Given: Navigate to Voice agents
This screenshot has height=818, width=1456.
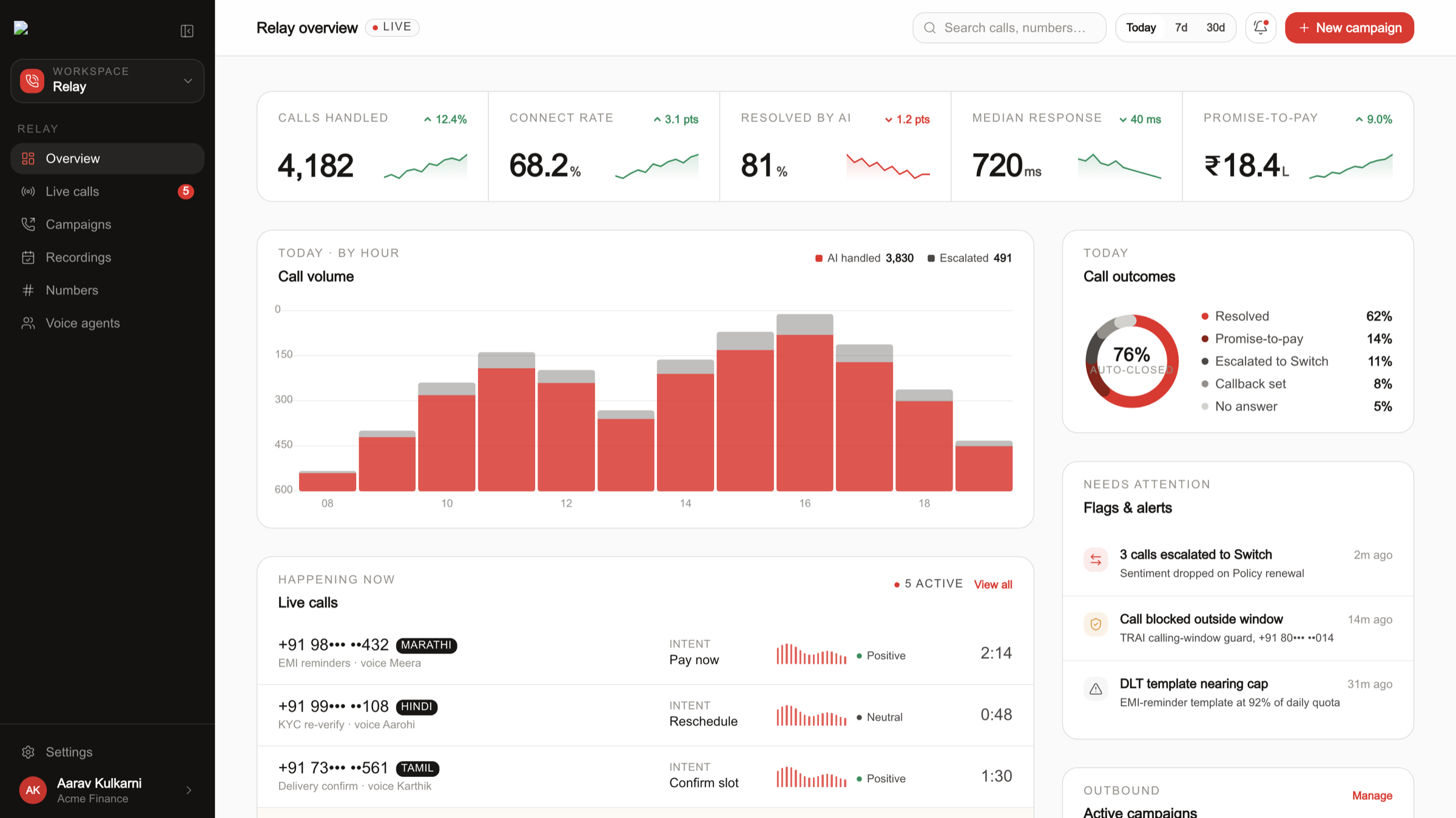Looking at the screenshot, I should coord(107,323).
